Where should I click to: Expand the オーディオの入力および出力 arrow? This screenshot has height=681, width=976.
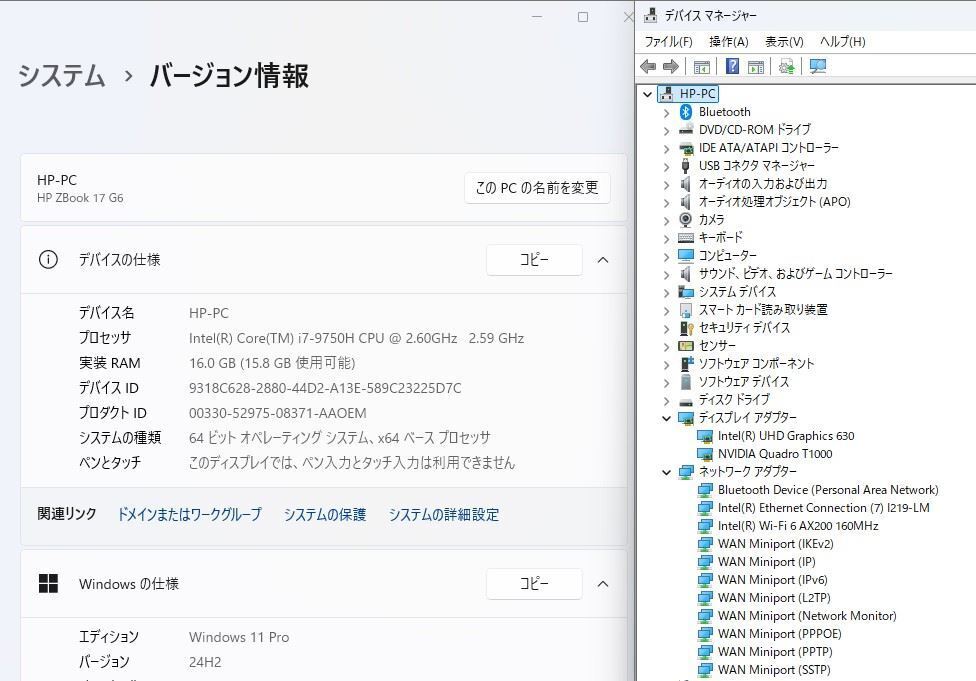point(667,185)
